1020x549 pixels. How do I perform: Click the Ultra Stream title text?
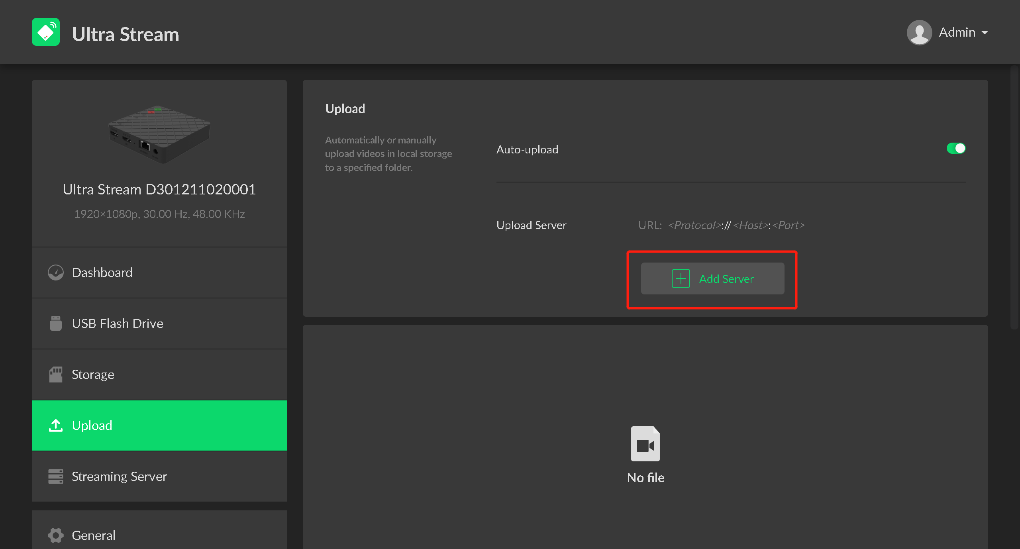(x=126, y=34)
